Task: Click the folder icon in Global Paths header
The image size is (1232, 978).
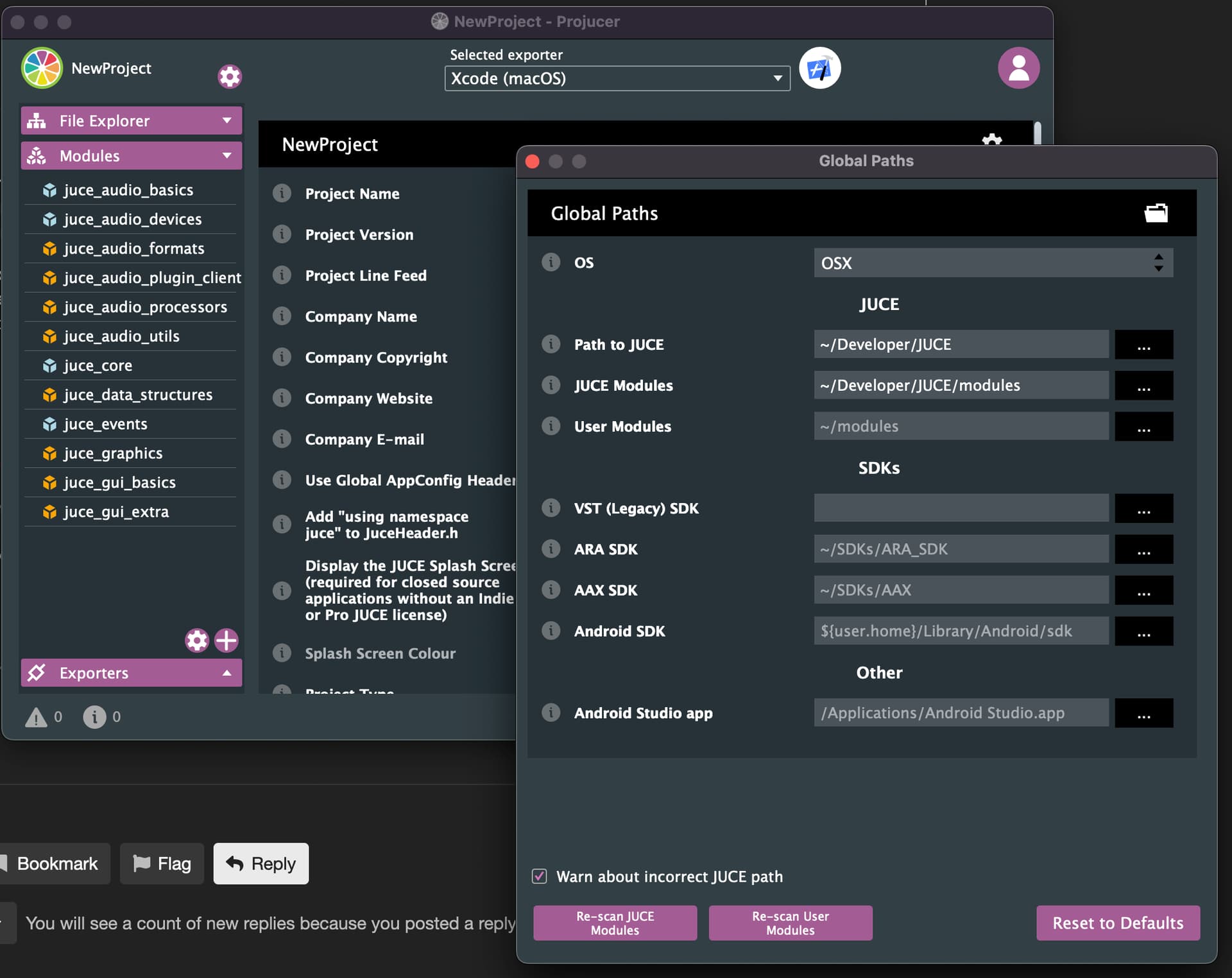Action: click(x=1156, y=213)
